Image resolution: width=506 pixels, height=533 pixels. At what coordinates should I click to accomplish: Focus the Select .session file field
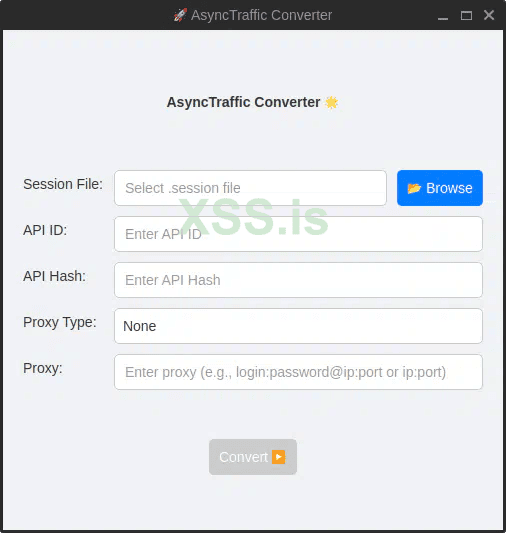[x=250, y=188]
